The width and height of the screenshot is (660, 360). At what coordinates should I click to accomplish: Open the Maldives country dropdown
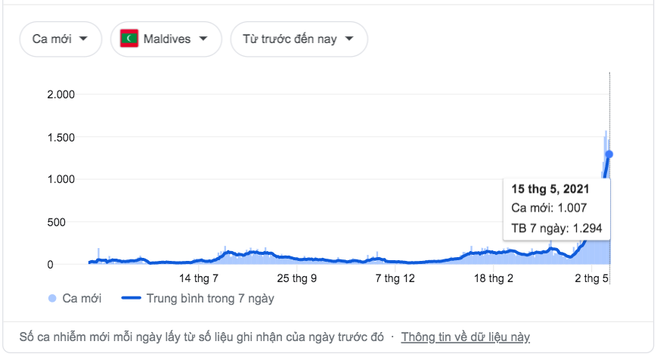[166, 39]
